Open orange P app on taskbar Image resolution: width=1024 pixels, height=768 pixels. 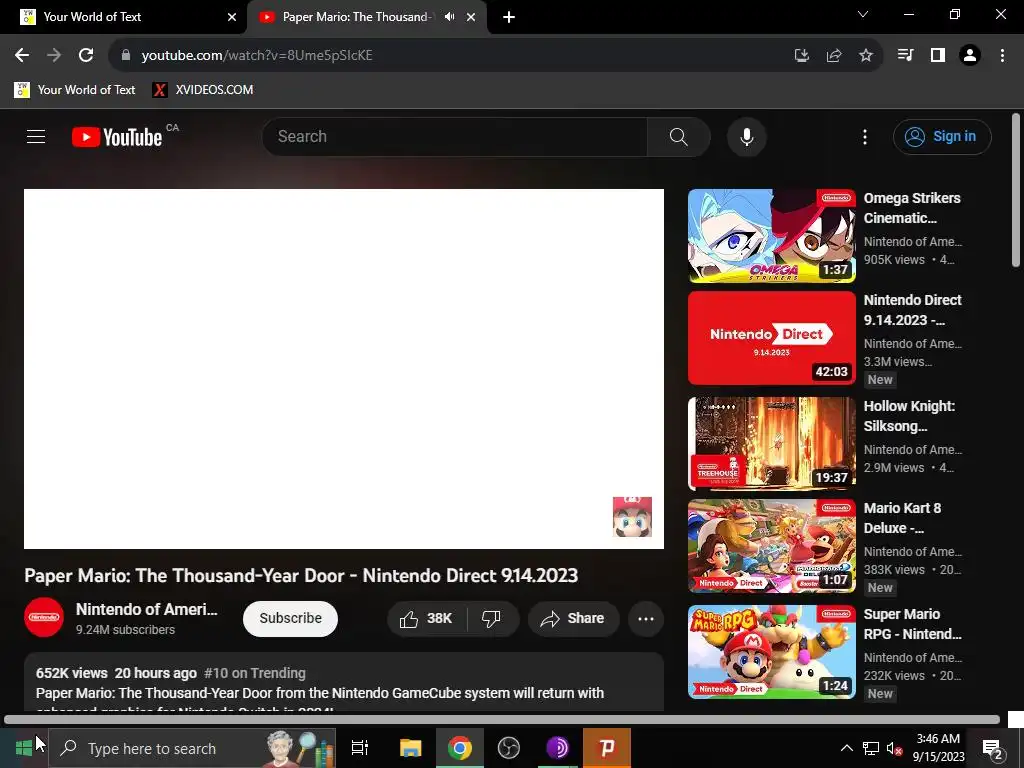point(607,748)
